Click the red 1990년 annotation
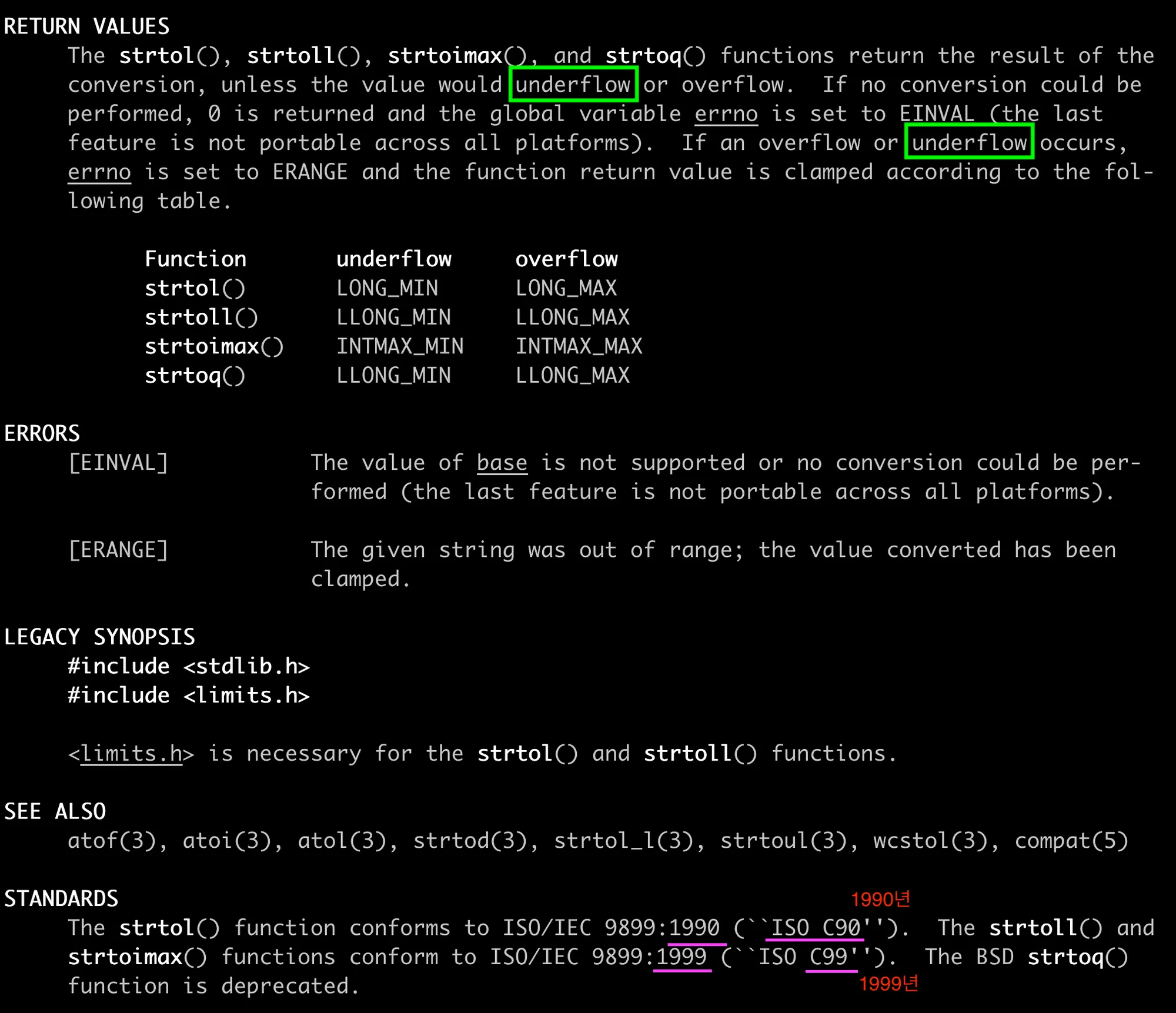This screenshot has height=1013, width=1176. pyautogui.click(x=880, y=899)
